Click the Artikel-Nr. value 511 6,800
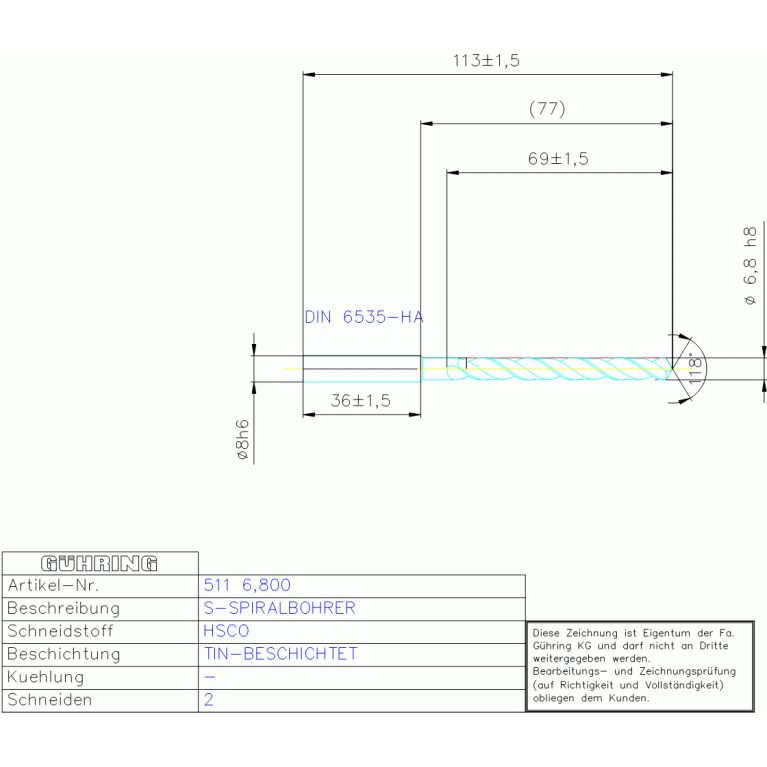The image size is (767, 767). pos(246,585)
